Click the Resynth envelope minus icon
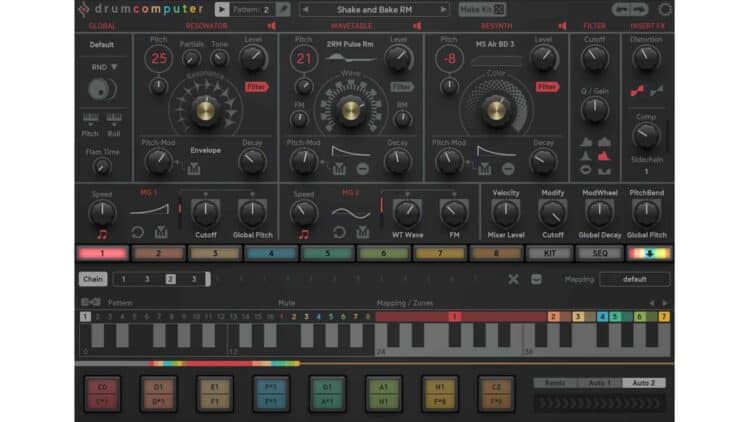This screenshot has height=422, width=750. pyautogui.click(x=508, y=168)
